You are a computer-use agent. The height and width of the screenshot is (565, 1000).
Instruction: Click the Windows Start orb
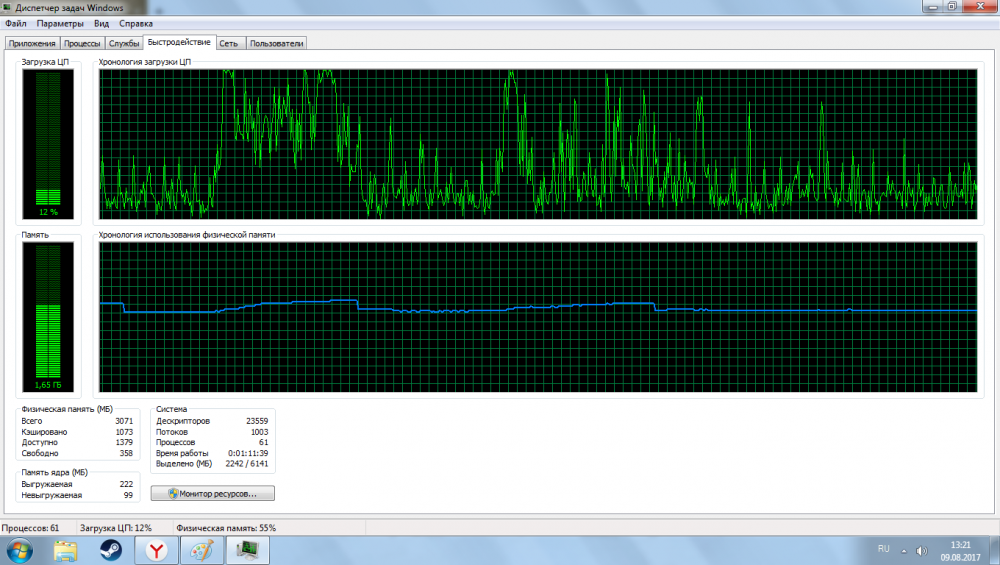tap(19, 550)
